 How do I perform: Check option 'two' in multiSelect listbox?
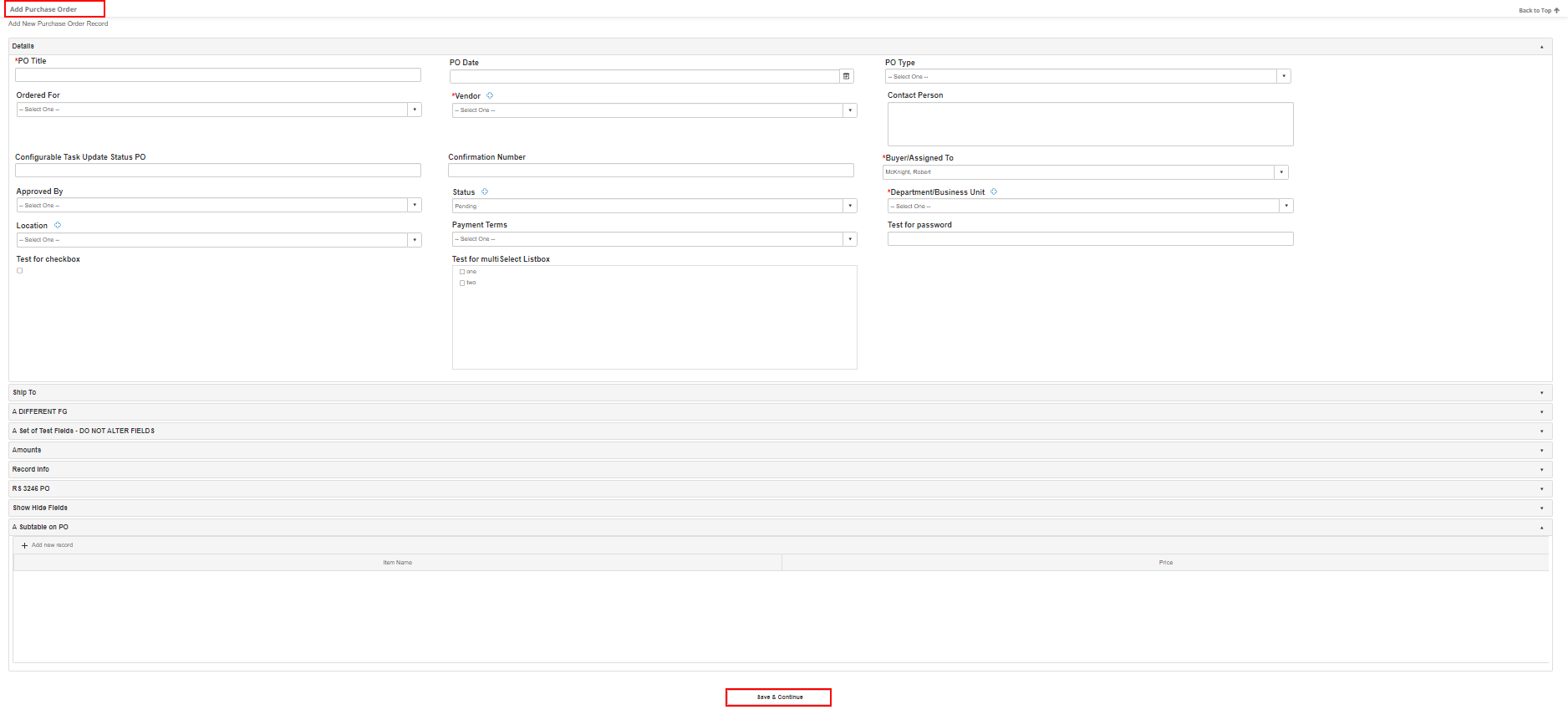462,283
